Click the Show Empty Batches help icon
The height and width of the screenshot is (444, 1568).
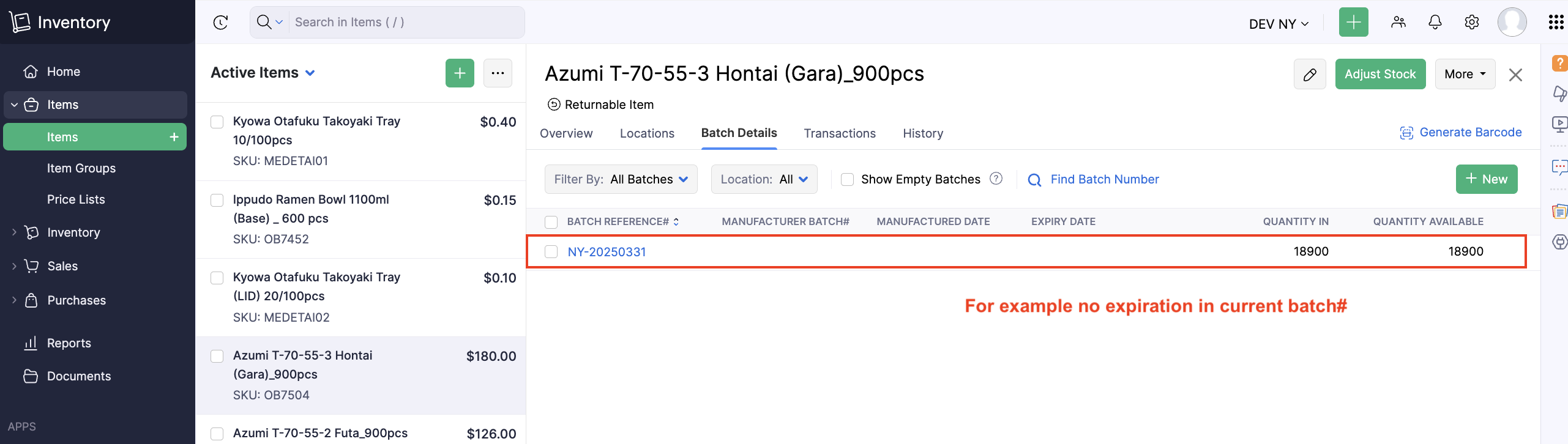[996, 179]
